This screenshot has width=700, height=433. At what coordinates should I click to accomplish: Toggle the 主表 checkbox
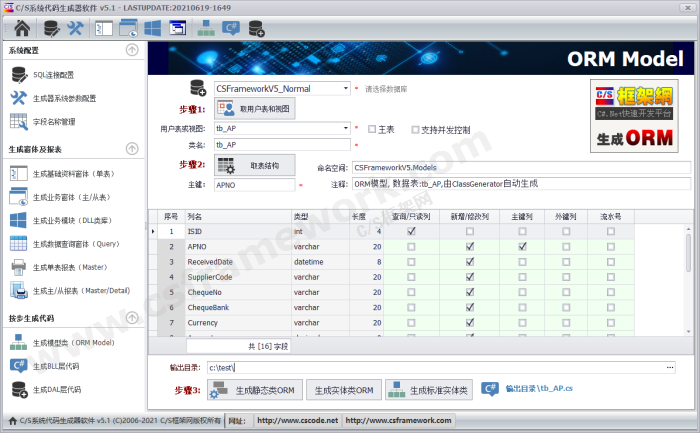coord(372,129)
